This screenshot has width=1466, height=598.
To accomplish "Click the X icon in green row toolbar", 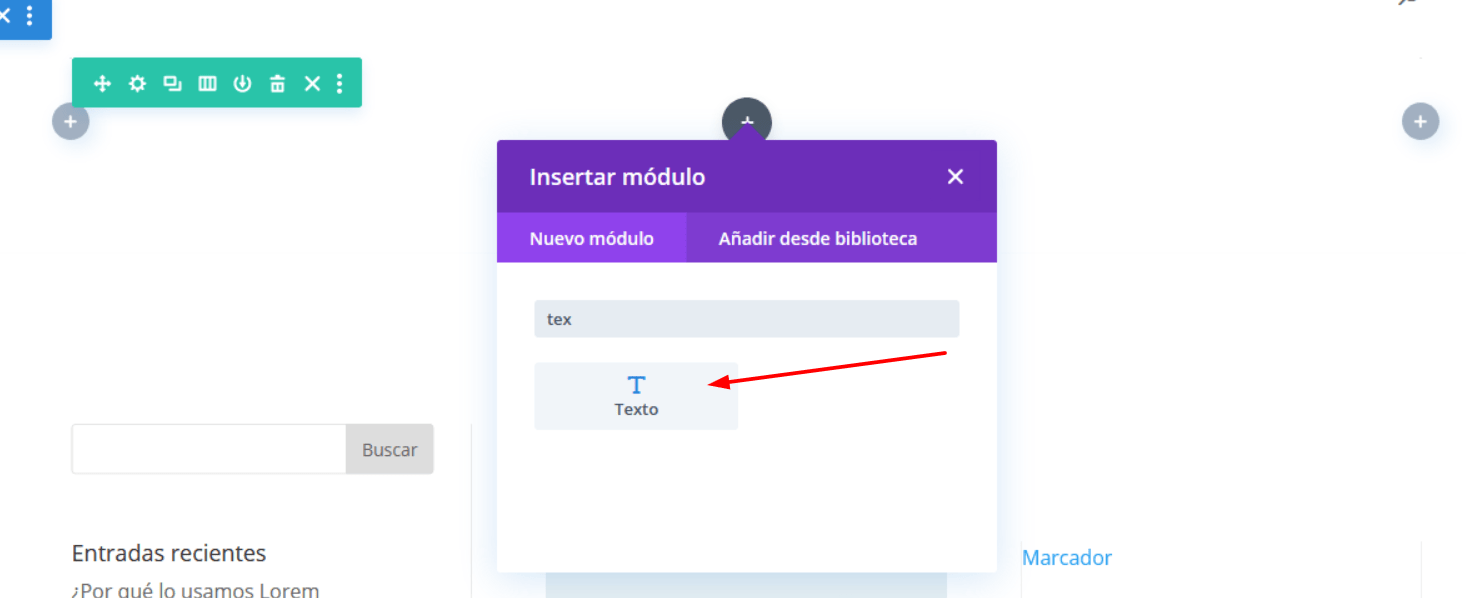I will click(x=312, y=83).
